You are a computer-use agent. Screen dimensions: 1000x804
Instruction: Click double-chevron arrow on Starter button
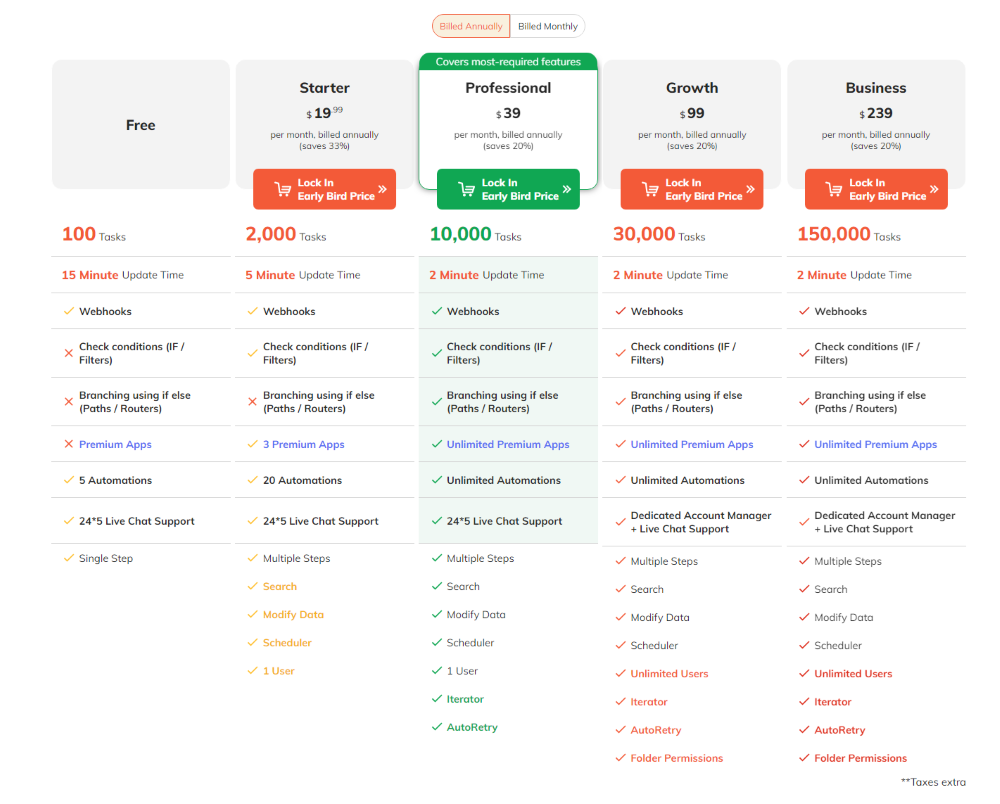pos(383,189)
